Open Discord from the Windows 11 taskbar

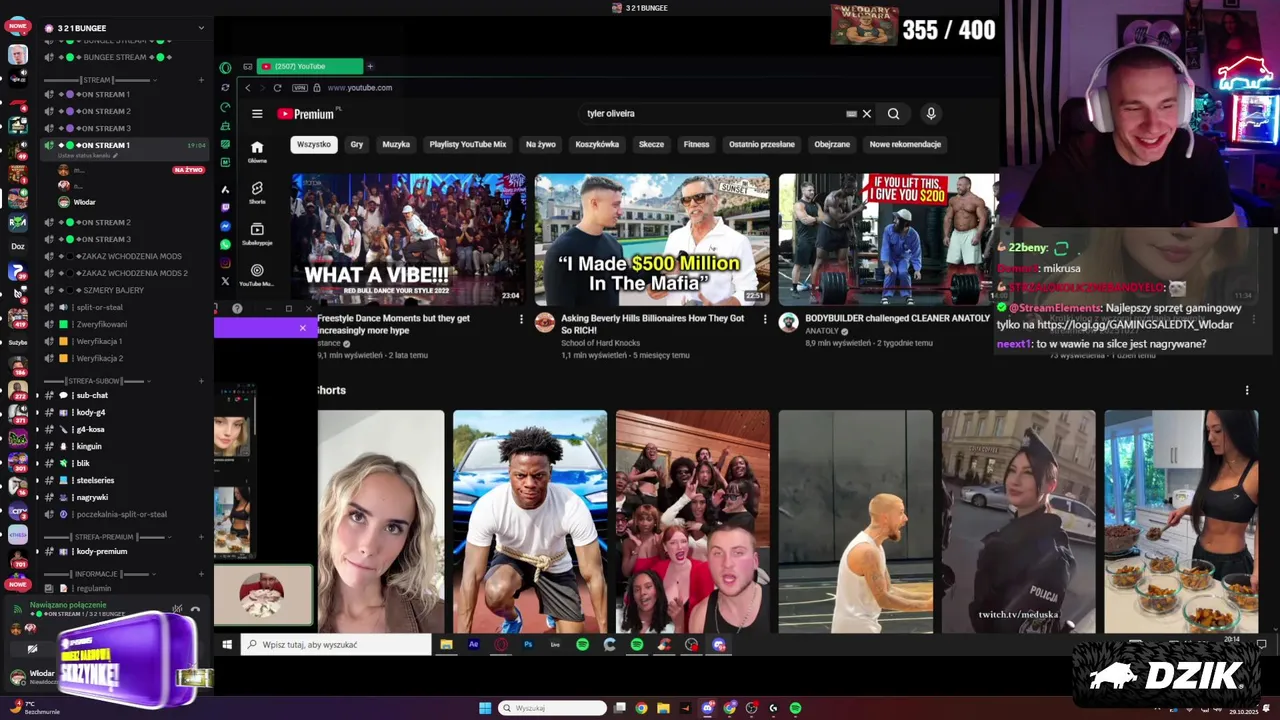click(707, 708)
